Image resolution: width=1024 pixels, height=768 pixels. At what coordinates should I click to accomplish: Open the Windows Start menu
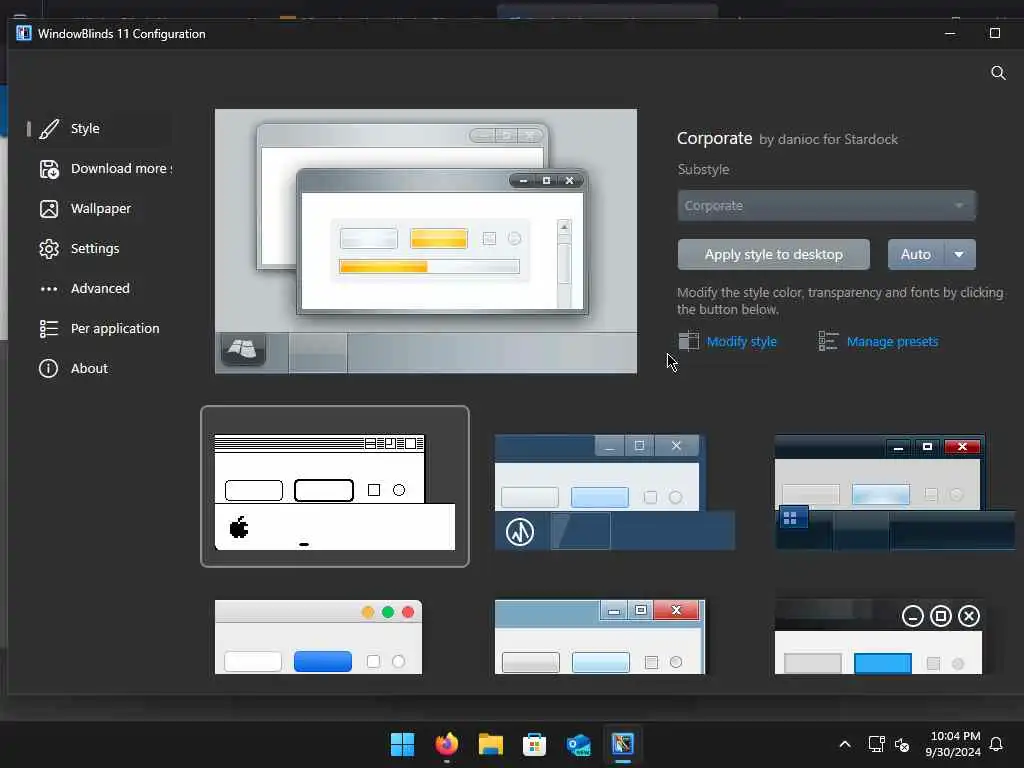(402, 744)
